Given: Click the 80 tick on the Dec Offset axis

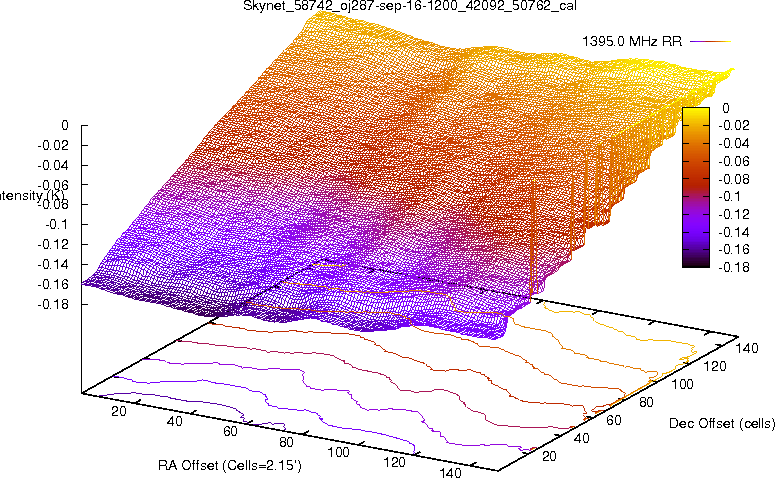Looking at the screenshot, I should [x=646, y=402].
